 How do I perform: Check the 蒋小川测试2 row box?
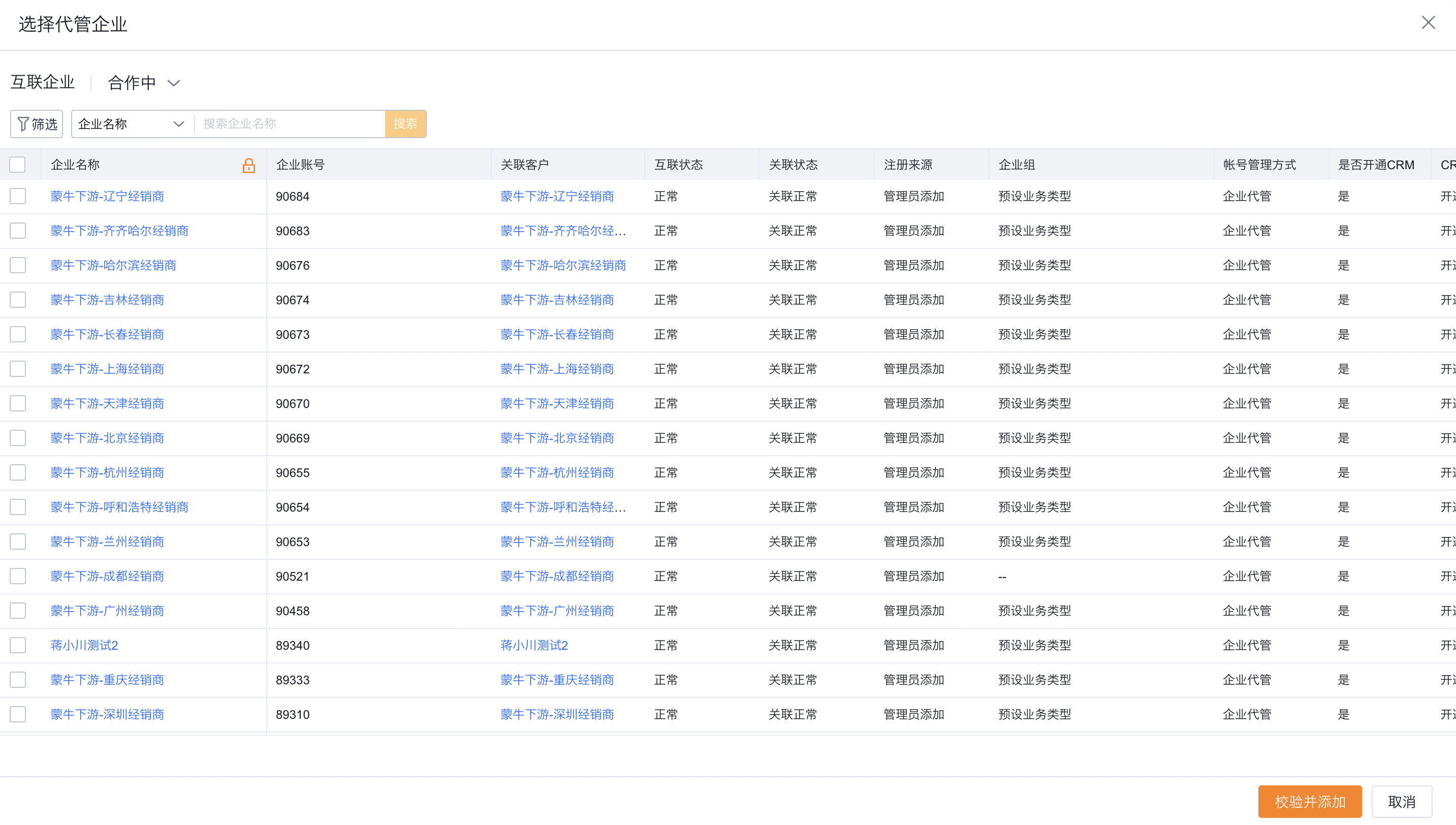coord(18,645)
